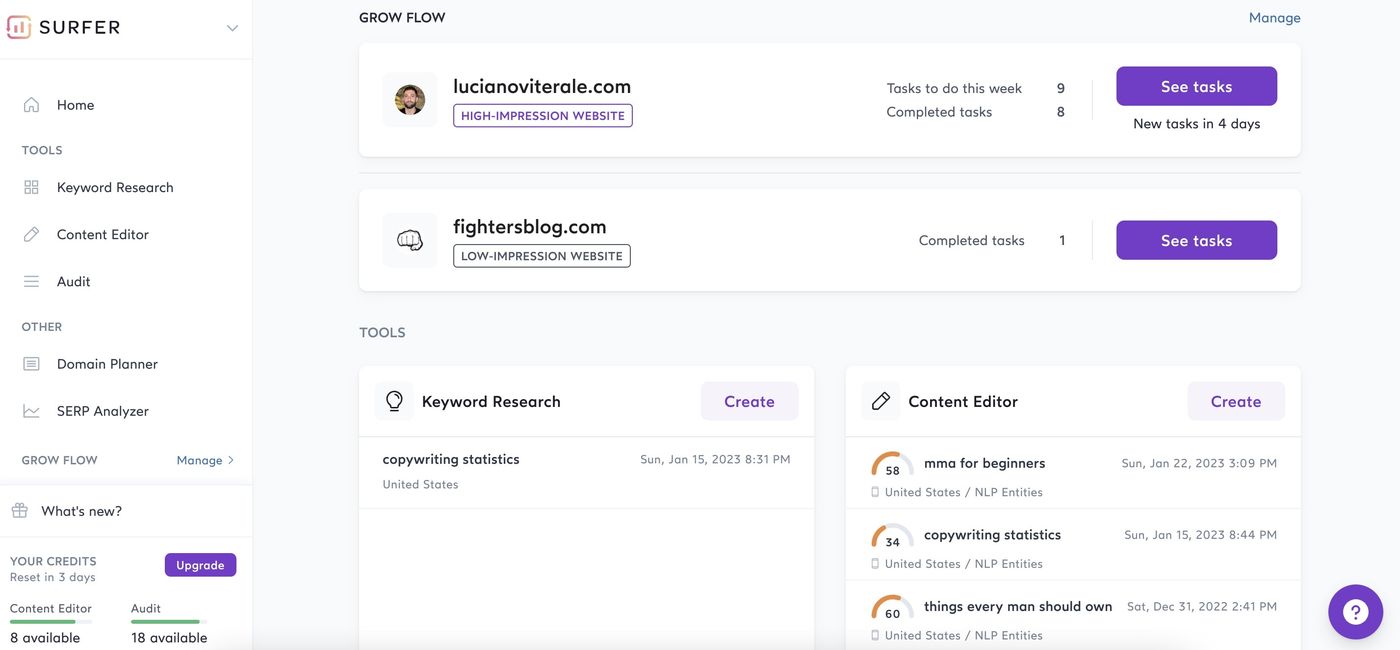
Task: Create new Content Editor
Action: coord(1236,401)
